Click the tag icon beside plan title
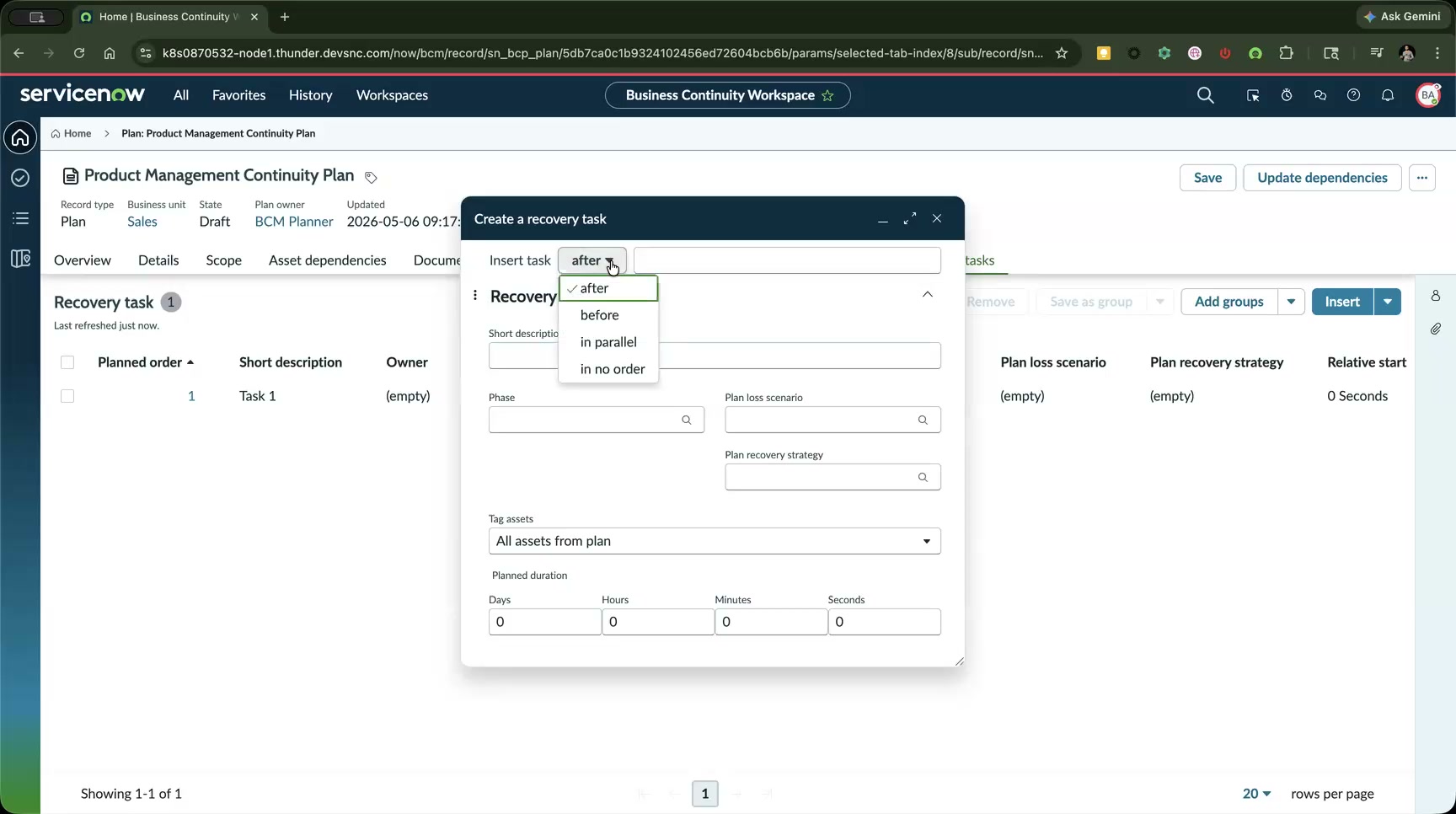Viewport: 1456px width, 814px height. [x=371, y=177]
